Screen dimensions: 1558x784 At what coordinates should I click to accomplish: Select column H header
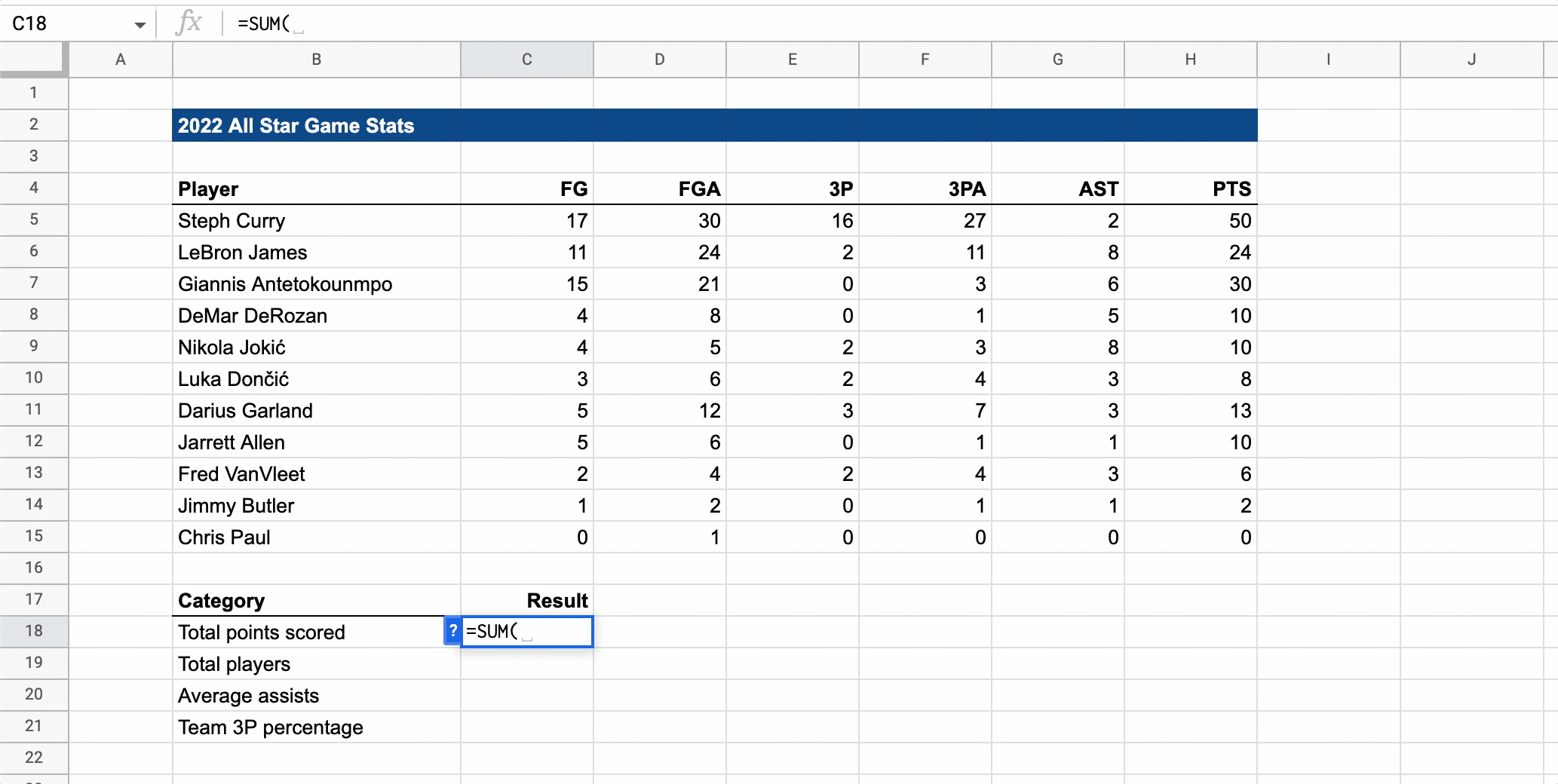point(1190,60)
